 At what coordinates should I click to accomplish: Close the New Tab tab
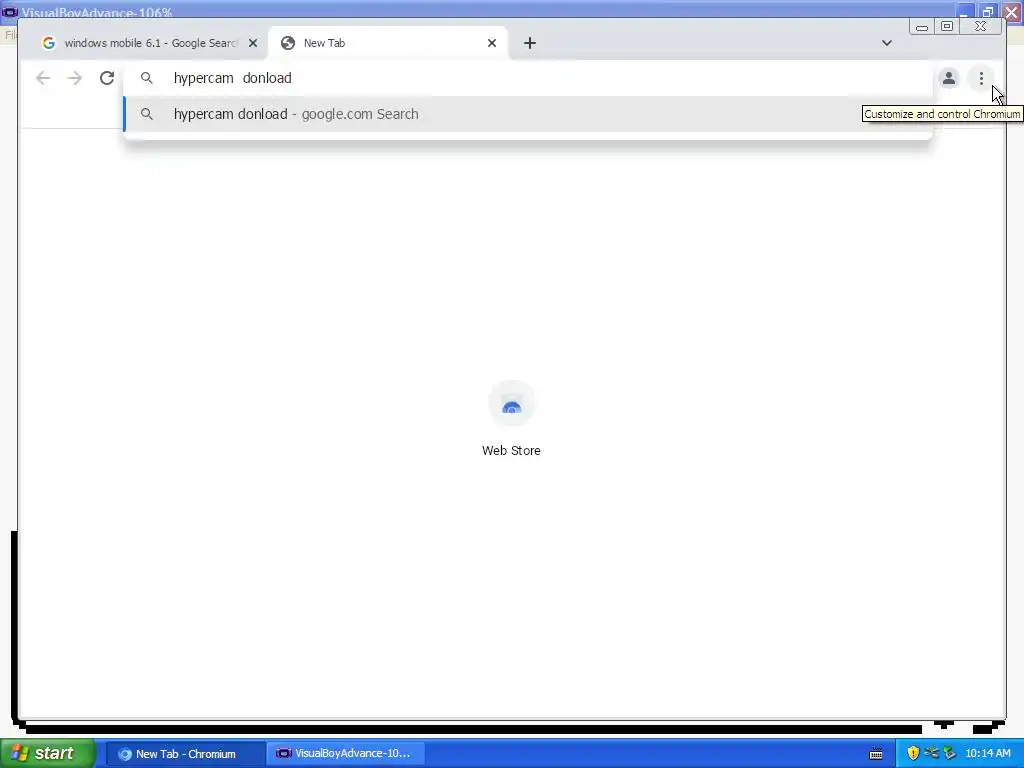(492, 43)
